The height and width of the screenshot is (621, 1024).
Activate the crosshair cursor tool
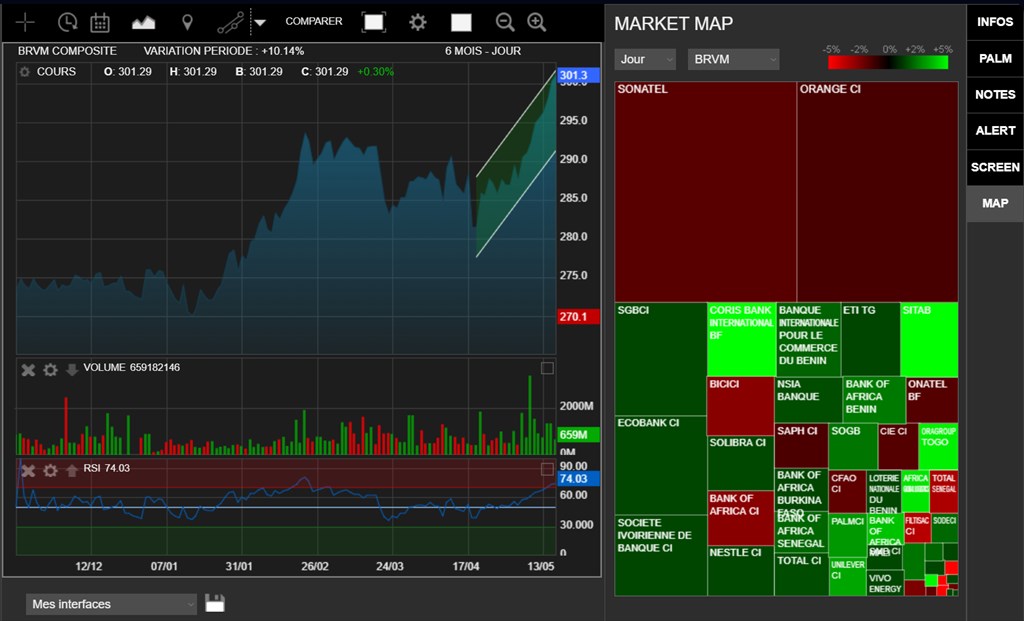tap(25, 22)
